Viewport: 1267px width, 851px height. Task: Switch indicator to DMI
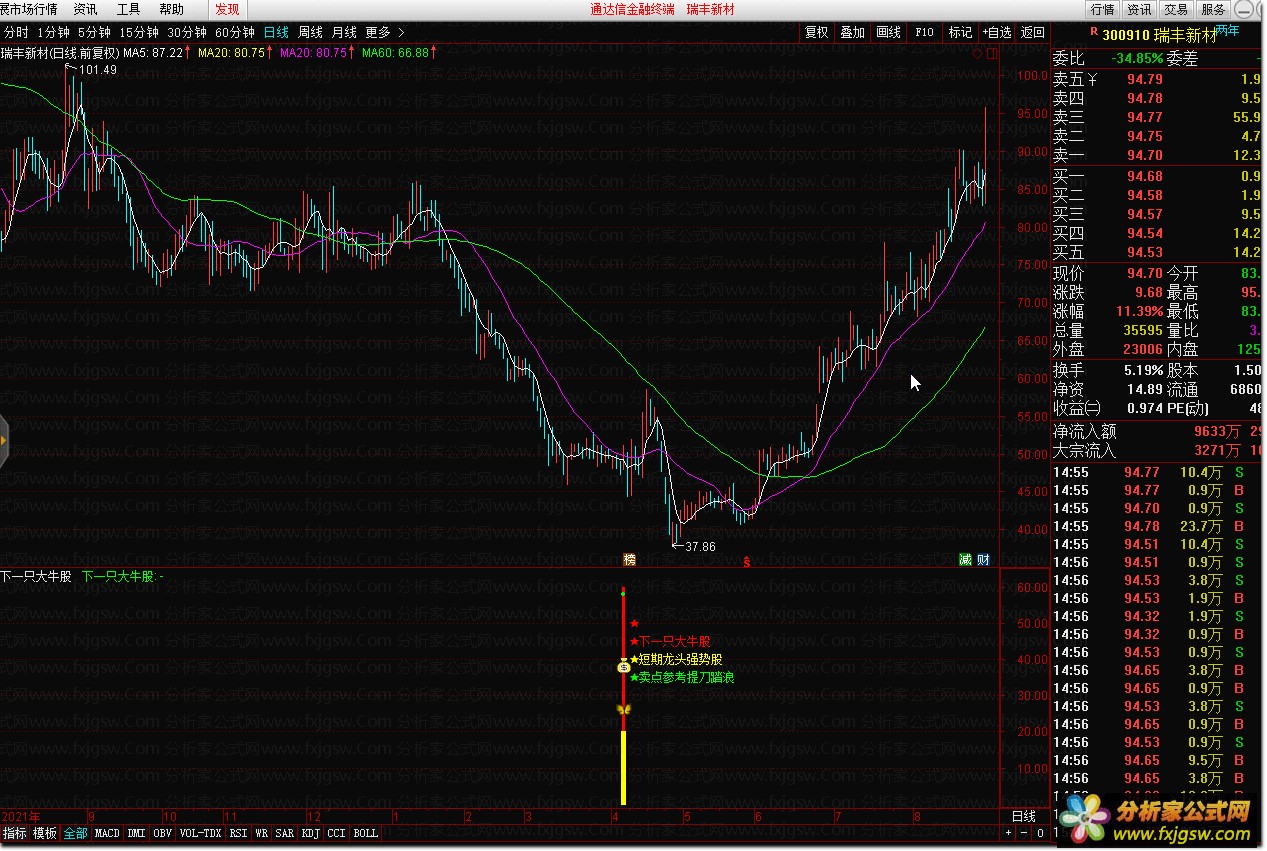(136, 833)
